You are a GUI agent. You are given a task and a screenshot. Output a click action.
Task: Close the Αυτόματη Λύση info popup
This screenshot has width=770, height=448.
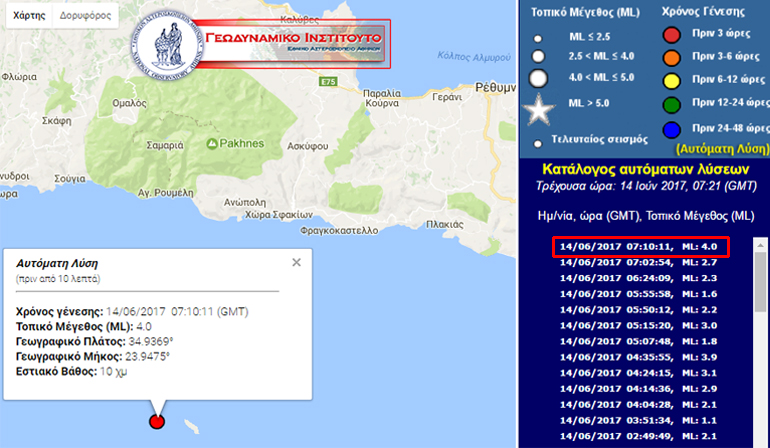(x=296, y=262)
